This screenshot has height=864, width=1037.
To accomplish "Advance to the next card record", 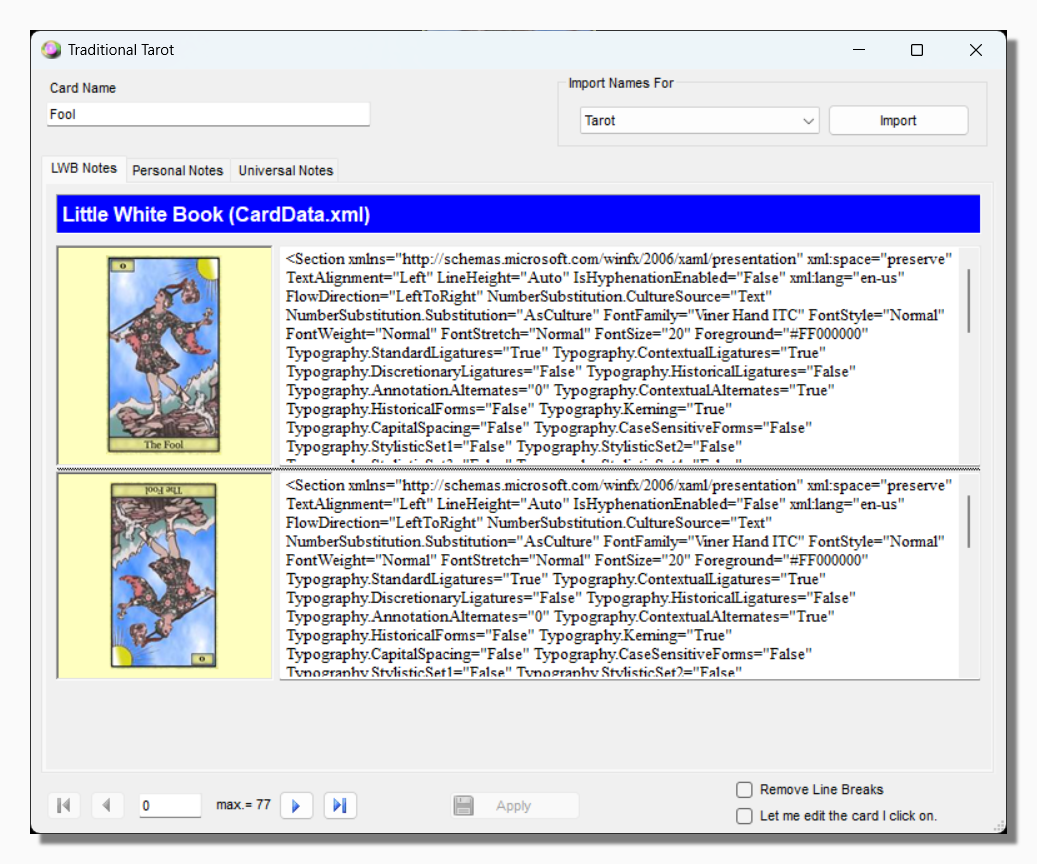I will (296, 805).
